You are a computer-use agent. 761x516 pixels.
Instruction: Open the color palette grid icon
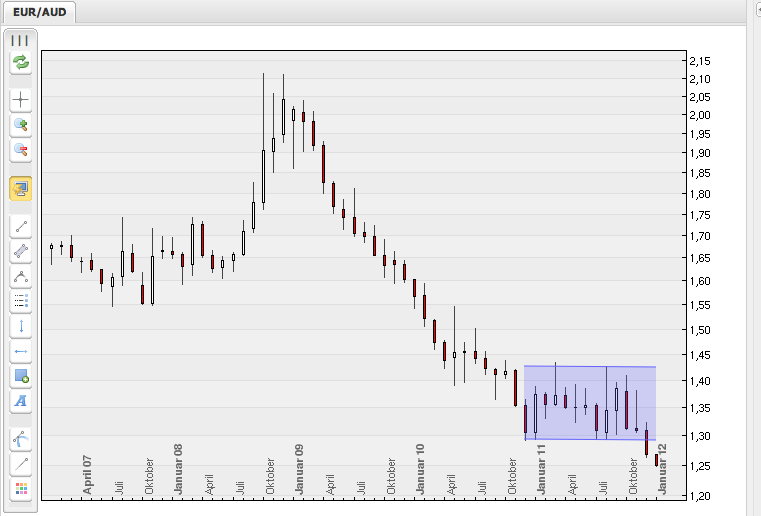point(20,489)
